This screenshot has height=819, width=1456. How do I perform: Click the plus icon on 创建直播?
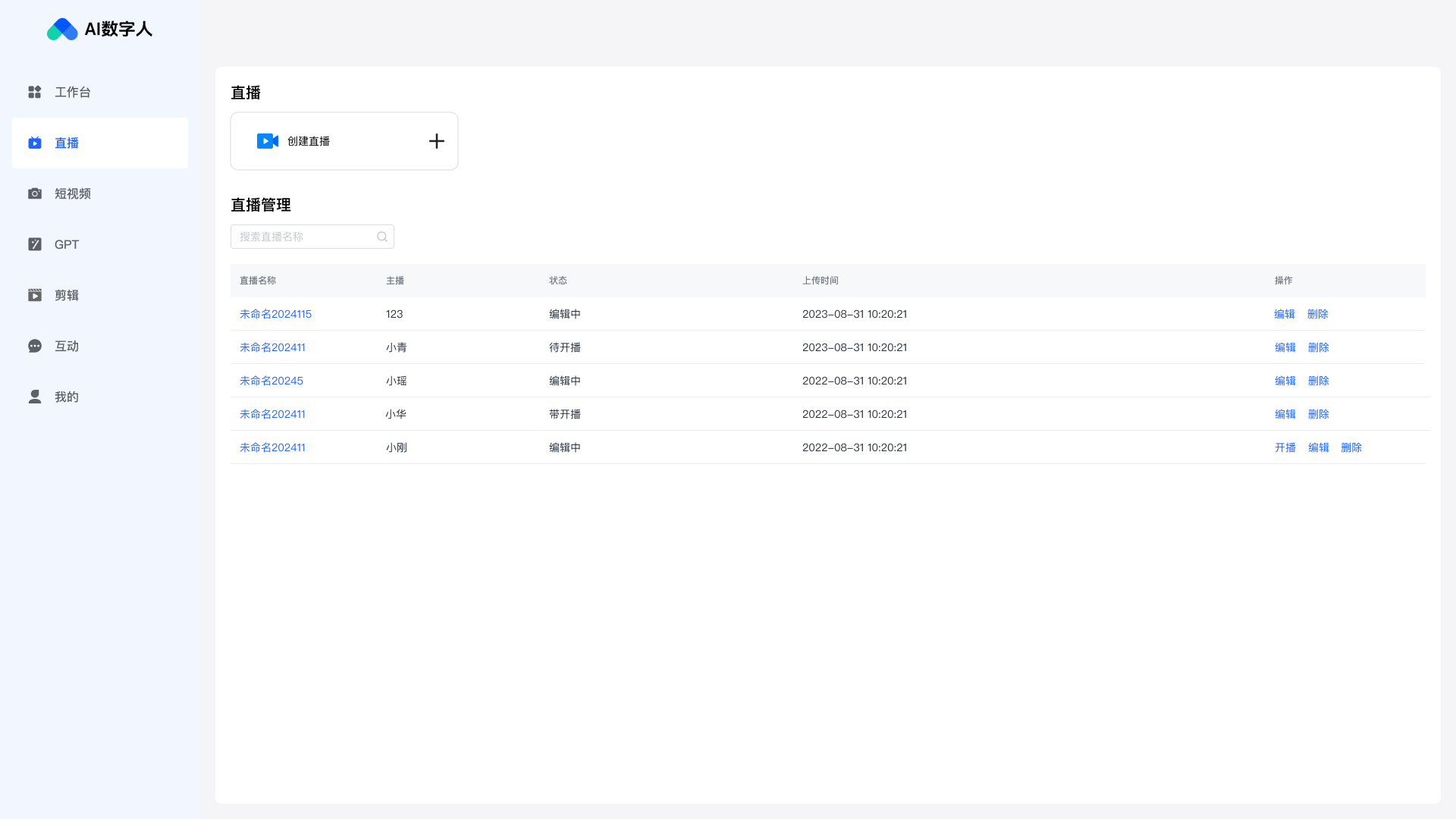pyautogui.click(x=436, y=141)
